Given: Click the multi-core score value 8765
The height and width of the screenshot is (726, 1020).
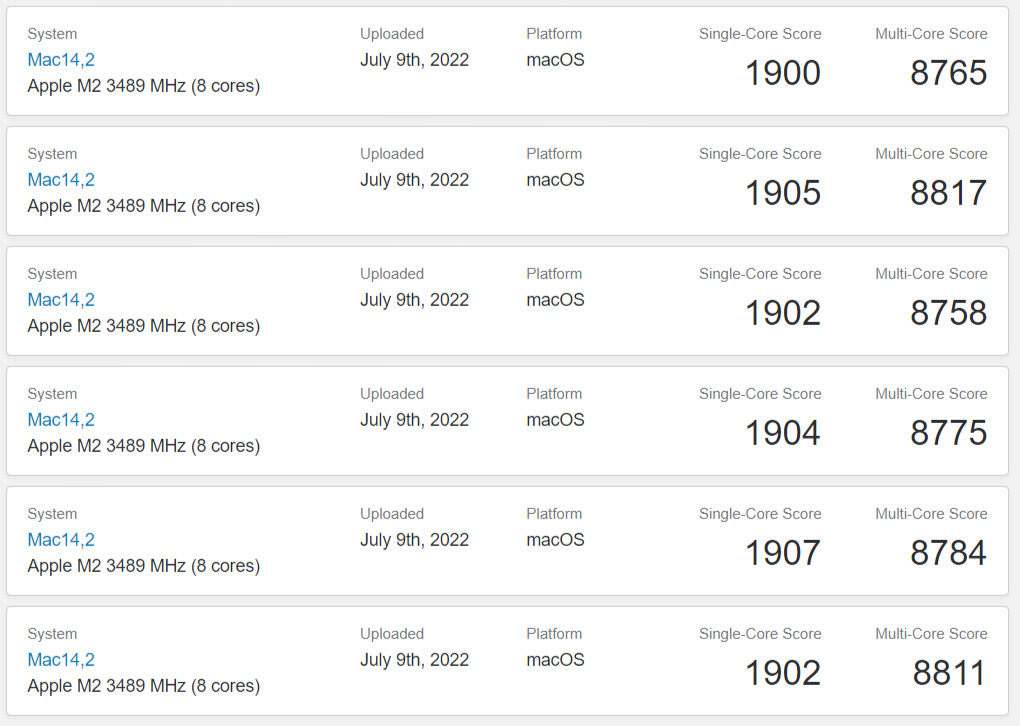Looking at the screenshot, I should 948,73.
